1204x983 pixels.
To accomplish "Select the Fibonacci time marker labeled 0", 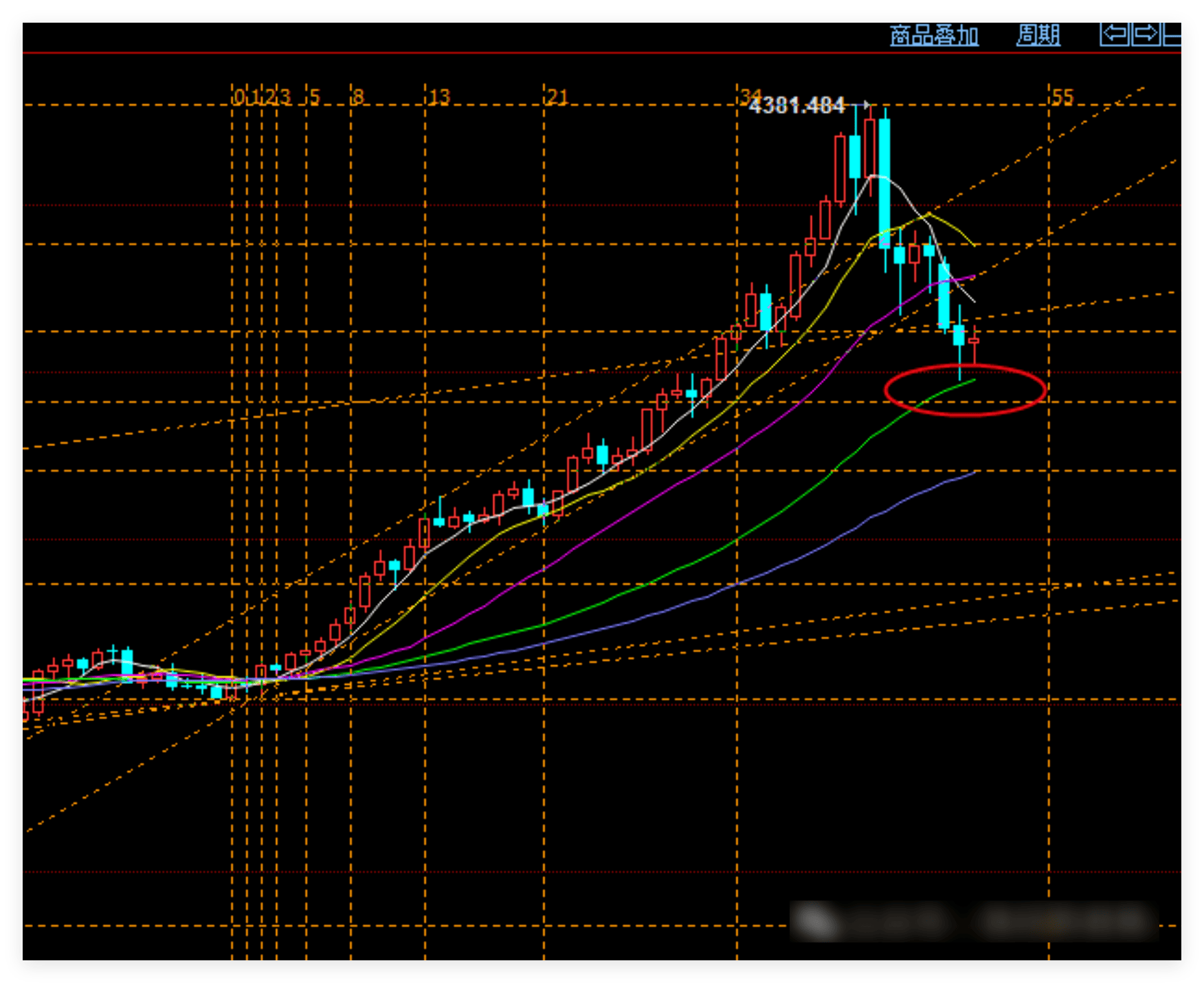I will (x=238, y=98).
